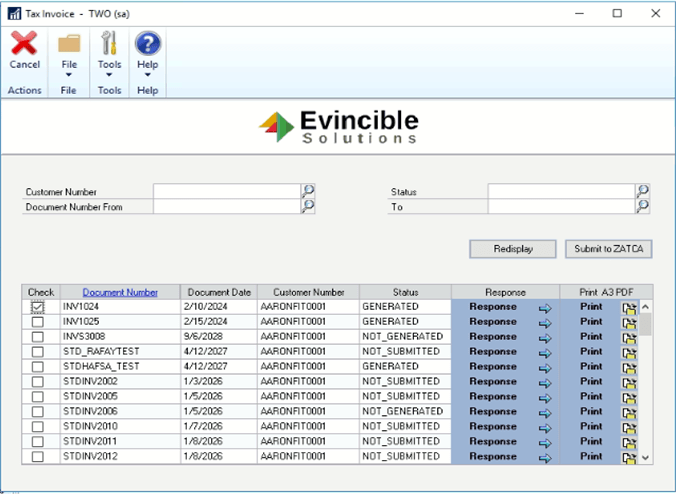Screen dimensions: 676x494
Task: Click the Customer Number column header
Action: pyautogui.click(x=309, y=292)
